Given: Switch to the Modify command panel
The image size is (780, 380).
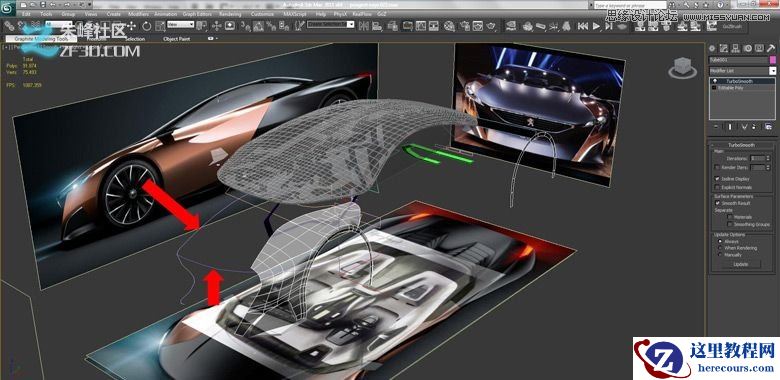Looking at the screenshot, I should 724,48.
